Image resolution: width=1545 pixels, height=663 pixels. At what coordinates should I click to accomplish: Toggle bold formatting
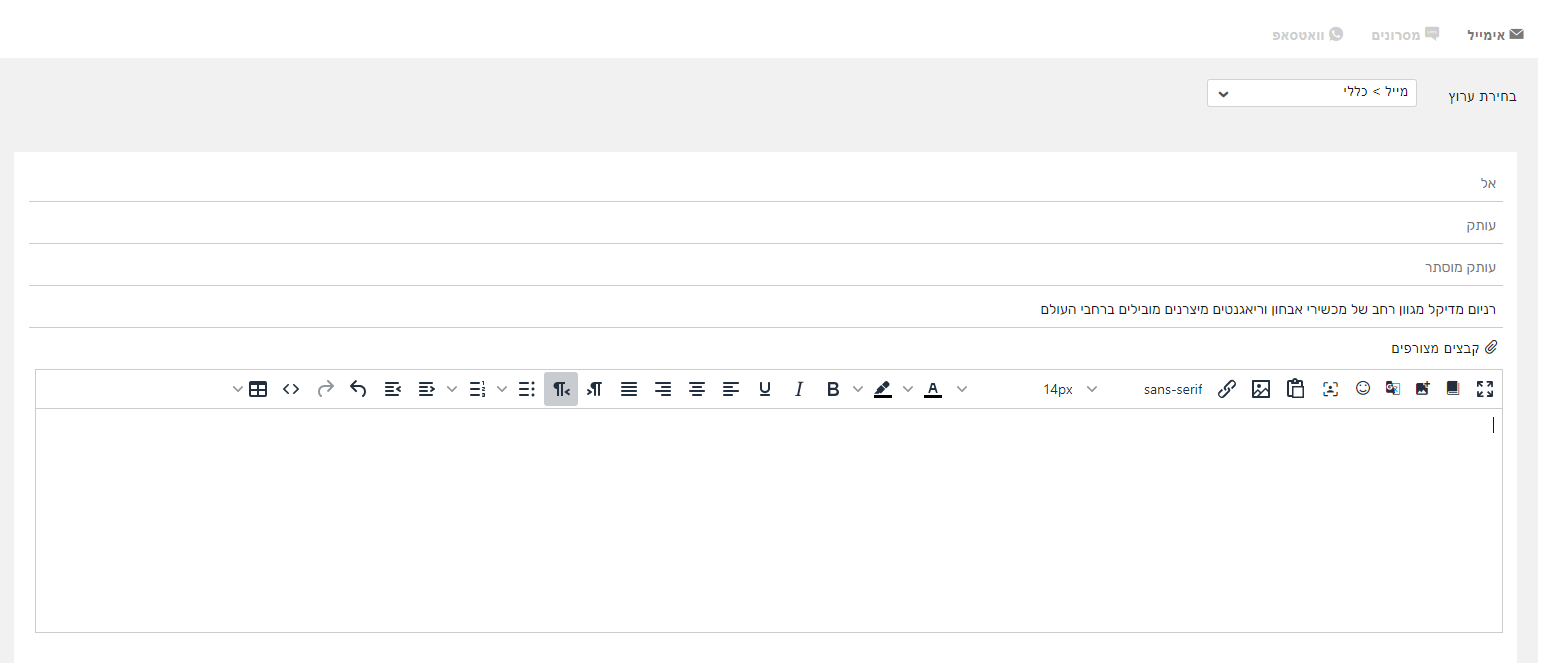coord(832,389)
